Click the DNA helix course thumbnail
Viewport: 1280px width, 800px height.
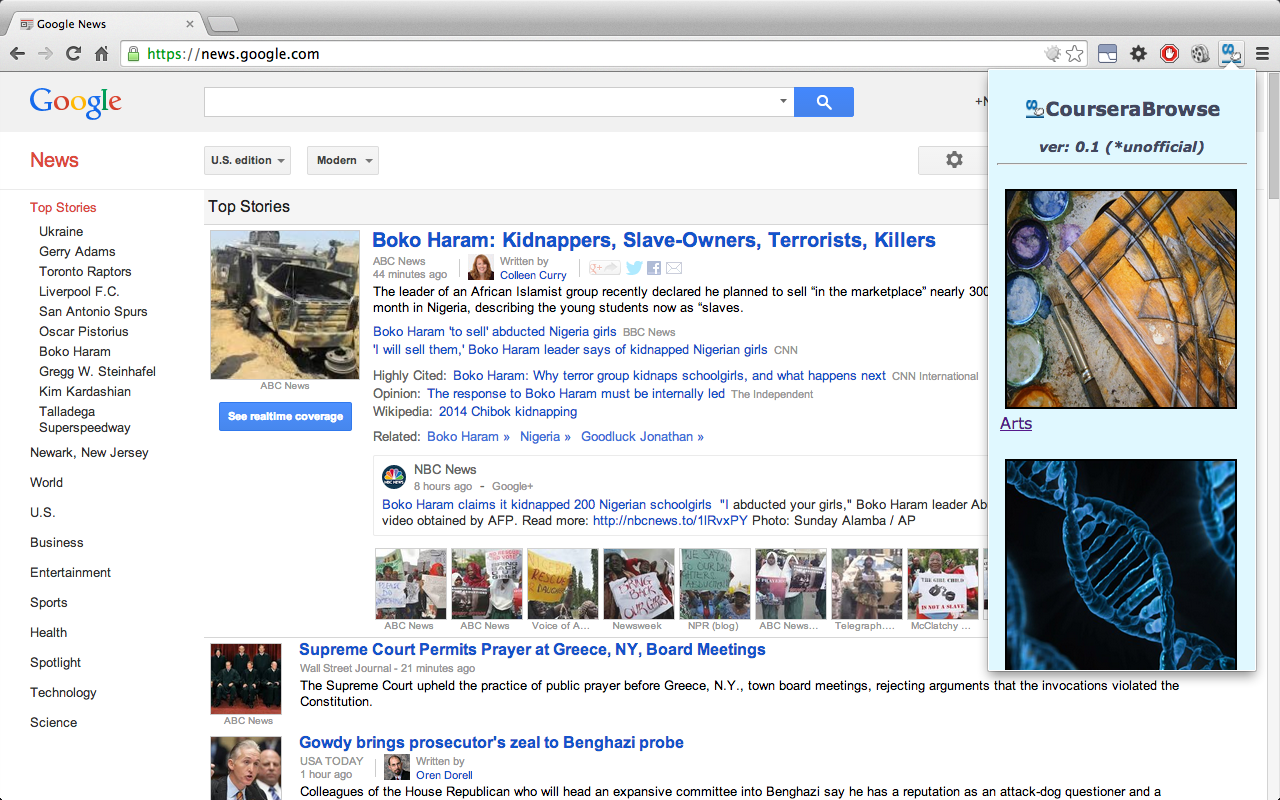coord(1121,564)
